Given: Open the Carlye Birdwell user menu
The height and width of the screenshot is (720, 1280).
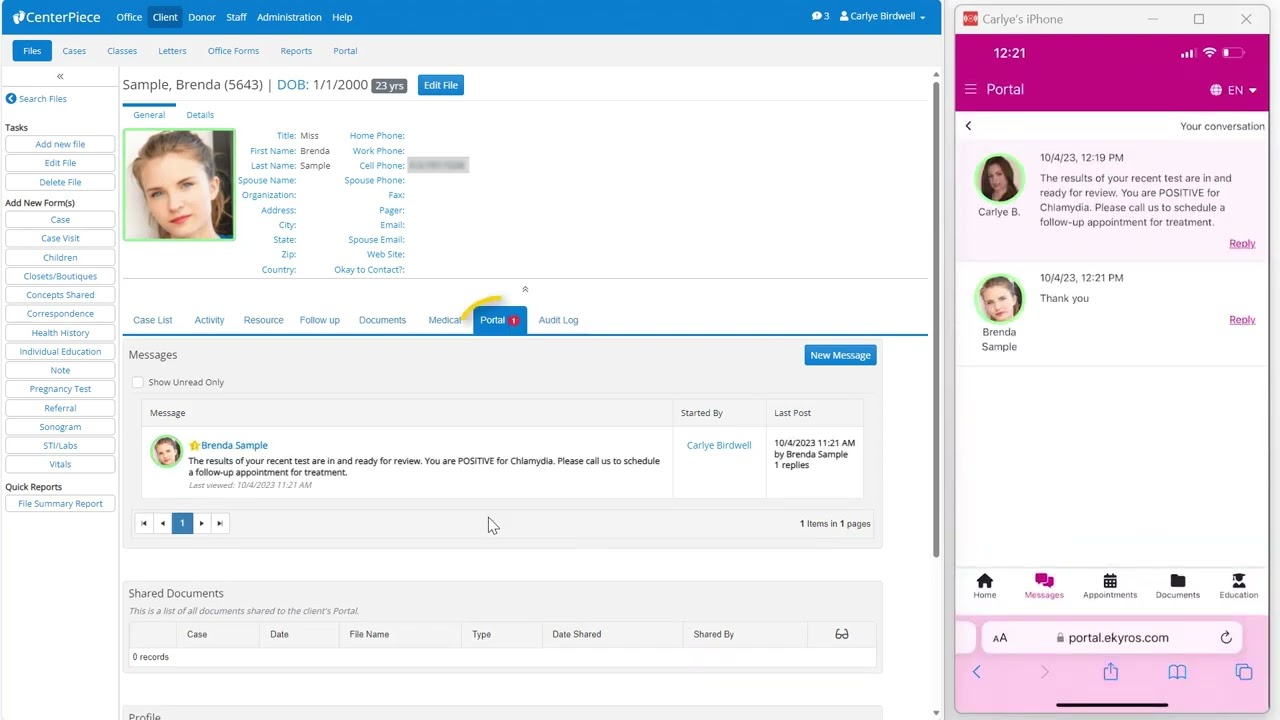Looking at the screenshot, I should tap(882, 16).
